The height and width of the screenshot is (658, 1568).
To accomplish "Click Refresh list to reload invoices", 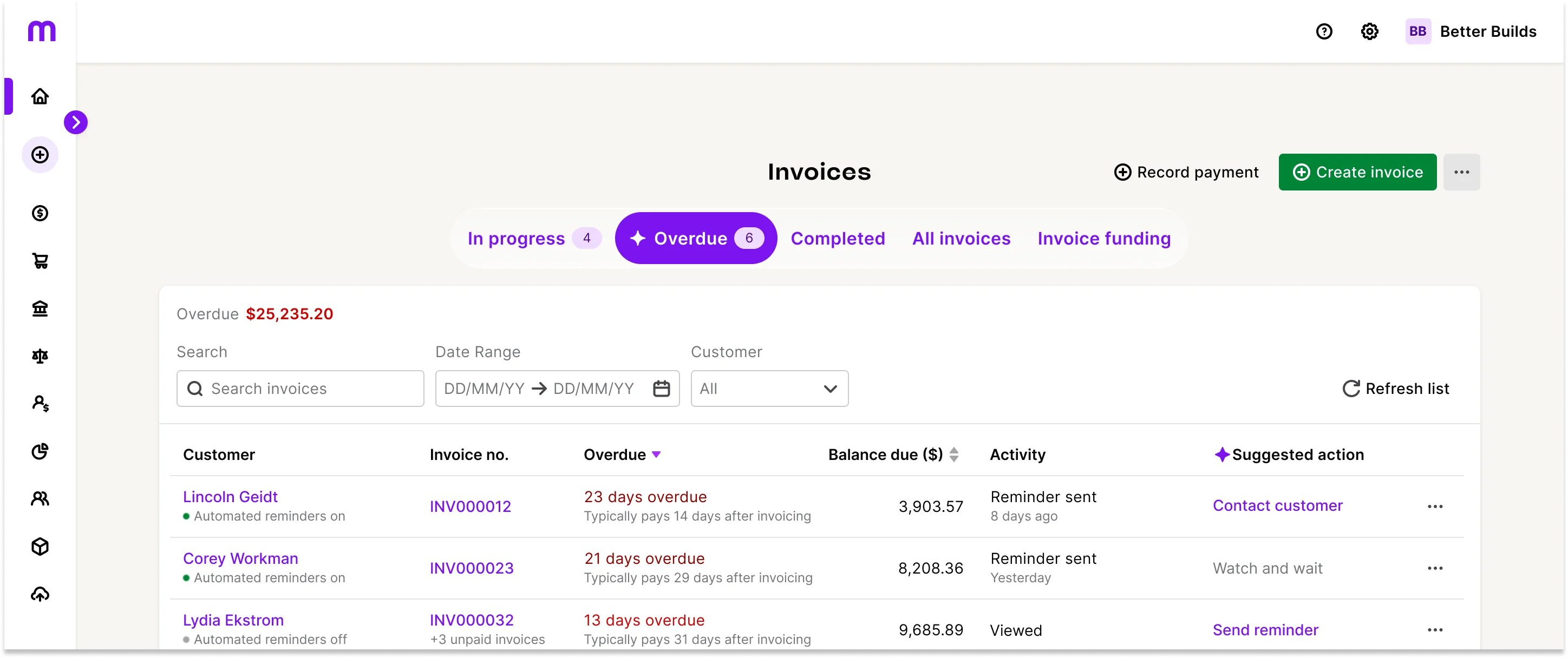I will click(1396, 388).
